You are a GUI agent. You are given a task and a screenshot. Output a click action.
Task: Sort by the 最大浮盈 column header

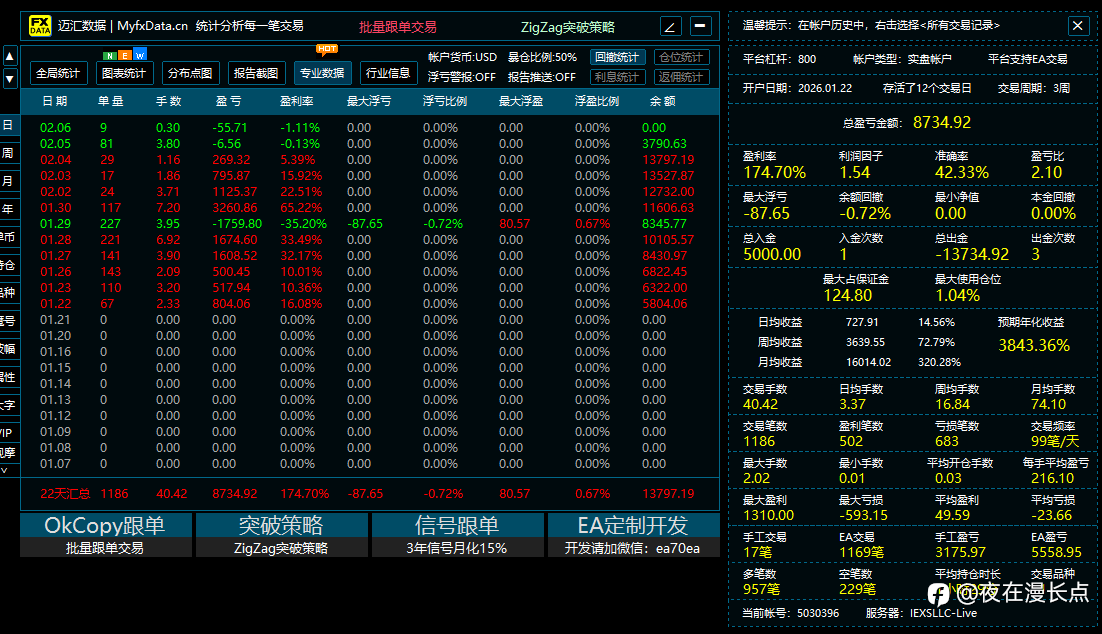[x=521, y=101]
